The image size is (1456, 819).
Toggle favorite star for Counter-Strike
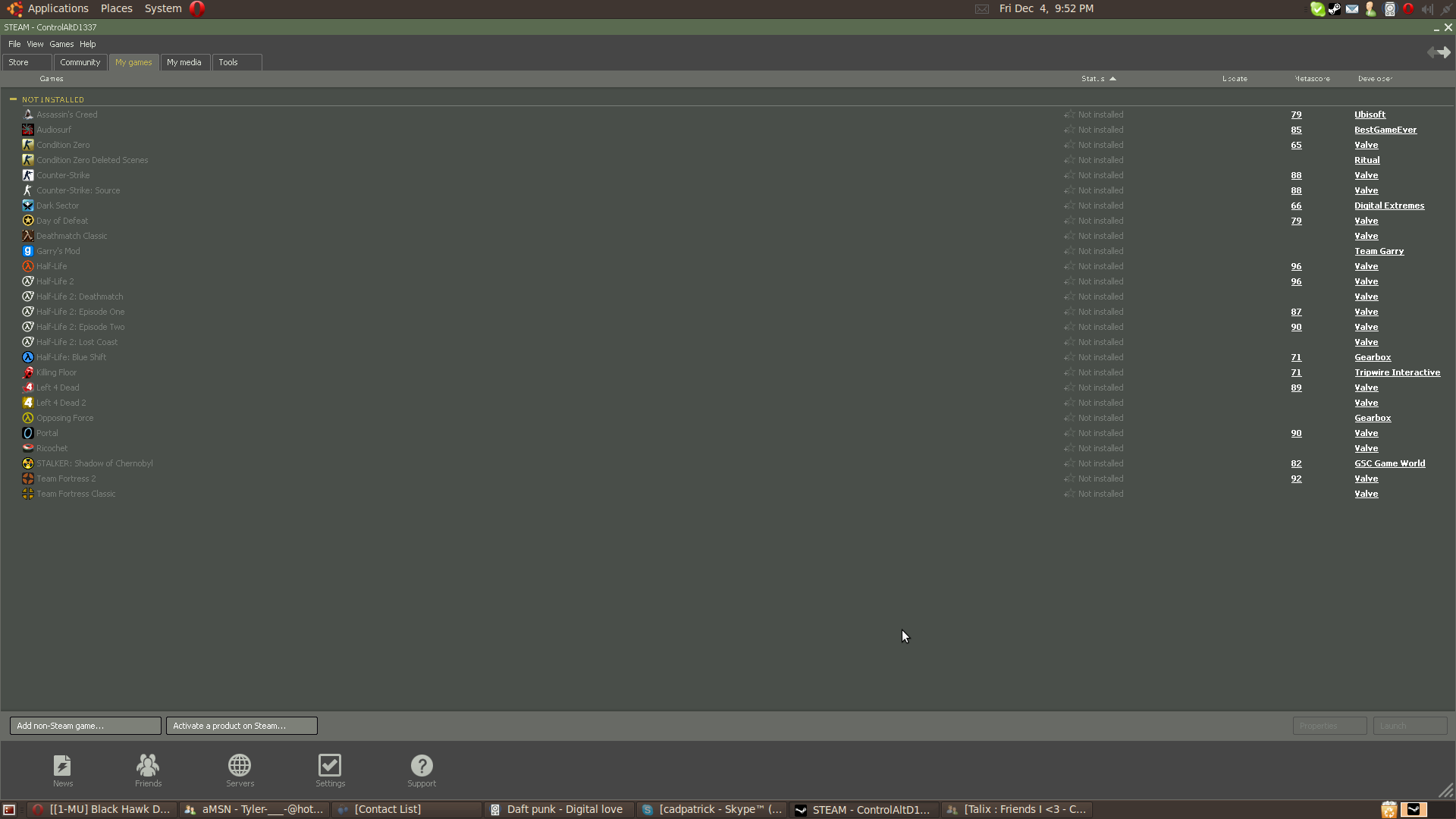coord(1069,175)
